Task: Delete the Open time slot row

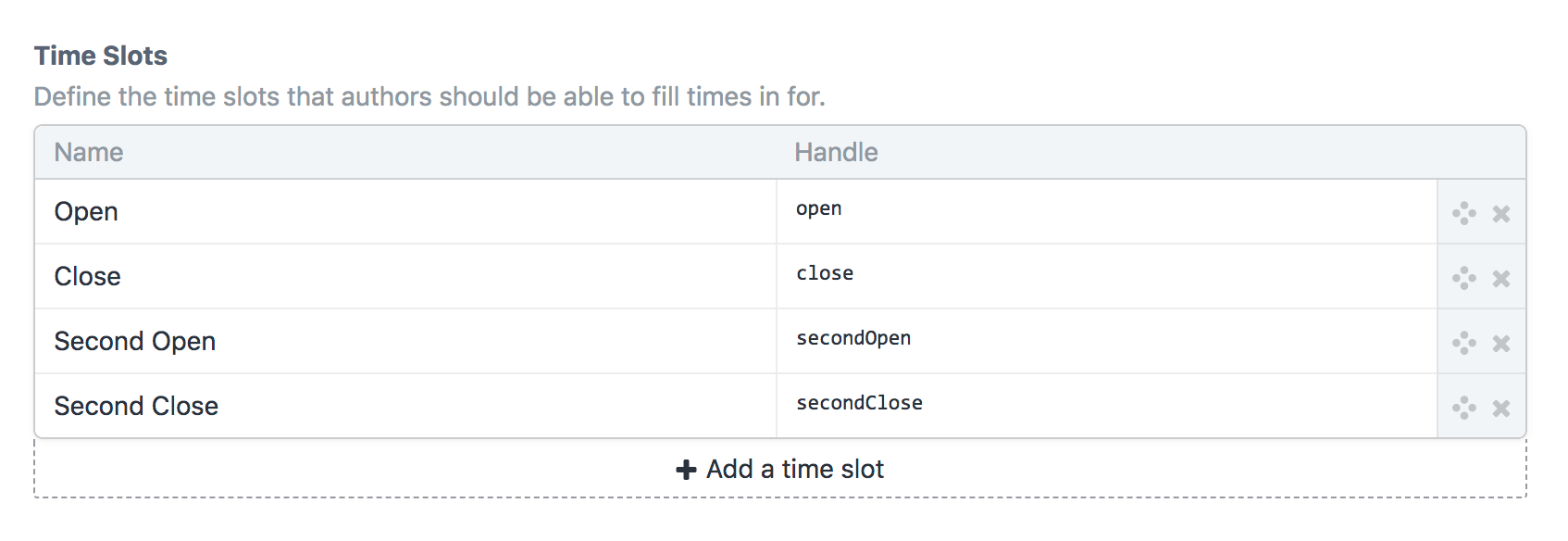Action: click(1501, 214)
